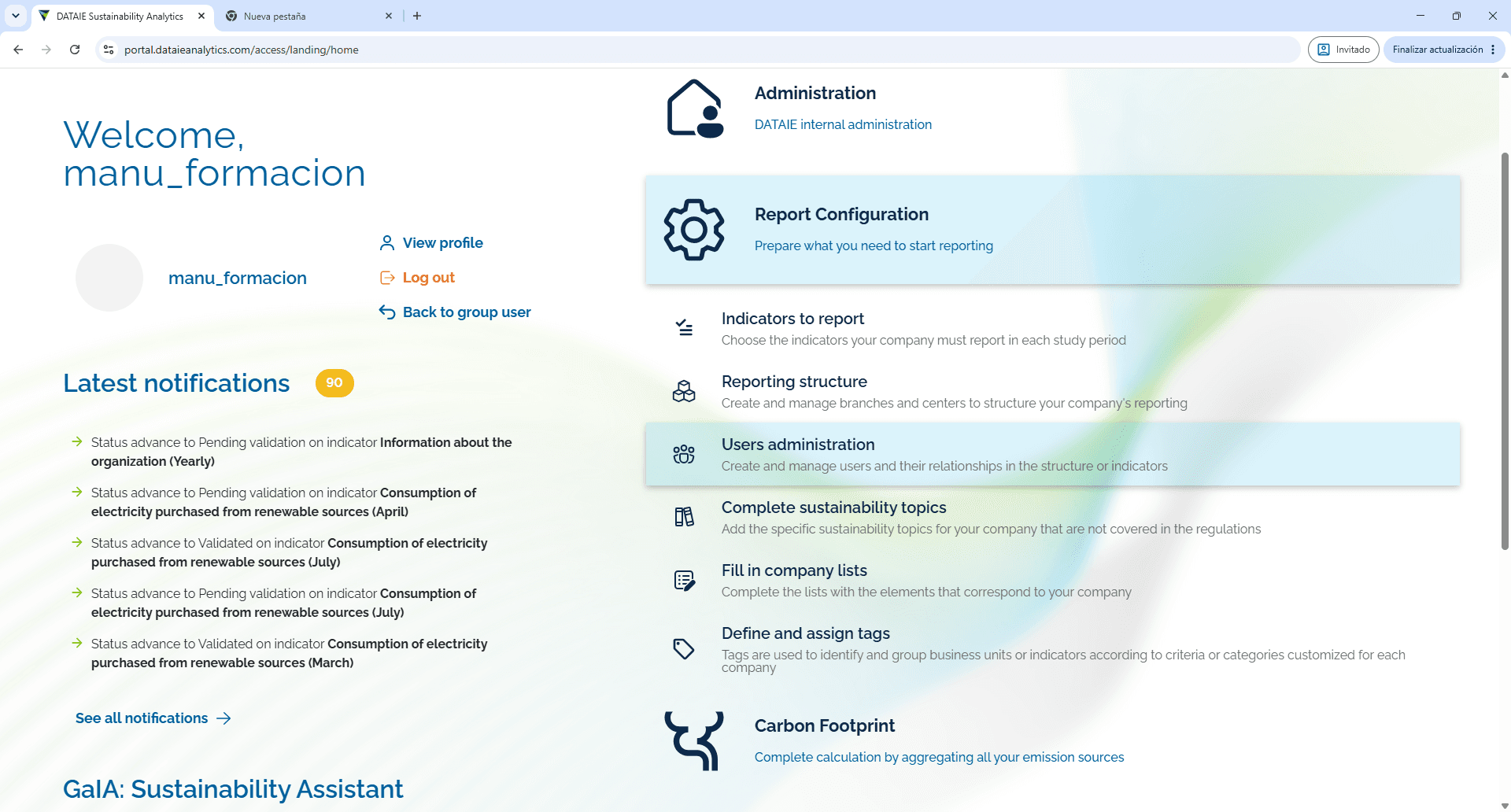Click the Back to group user arrow icon

click(x=387, y=312)
